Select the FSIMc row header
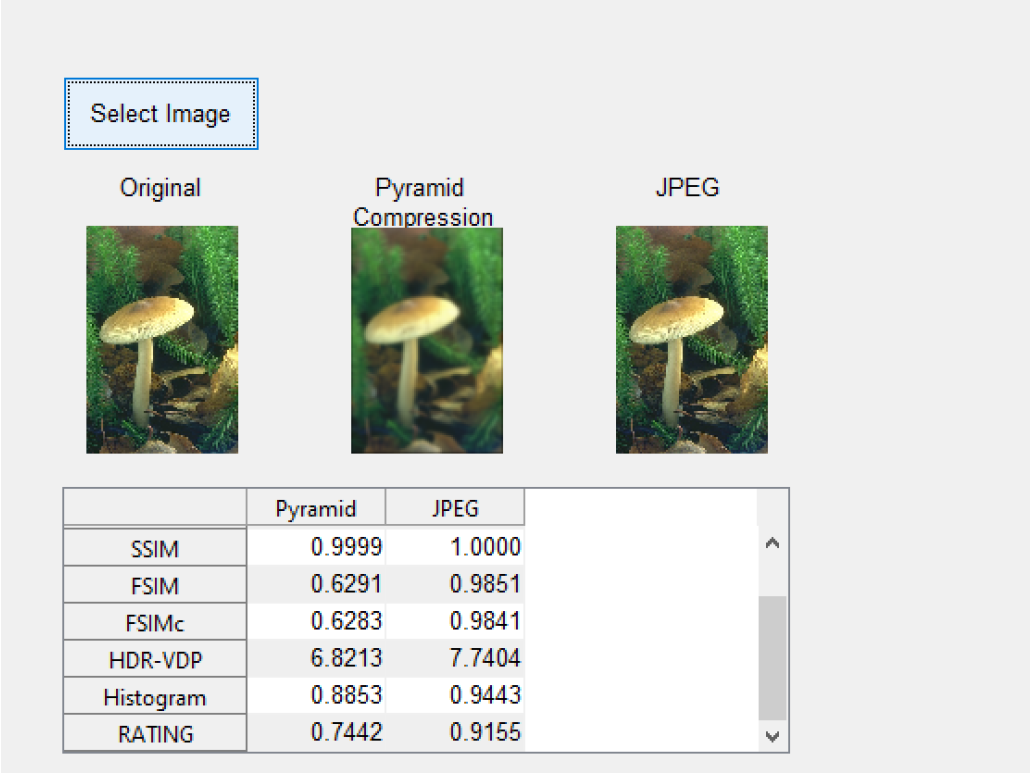Viewport: 1030px width, 775px height. click(155, 622)
